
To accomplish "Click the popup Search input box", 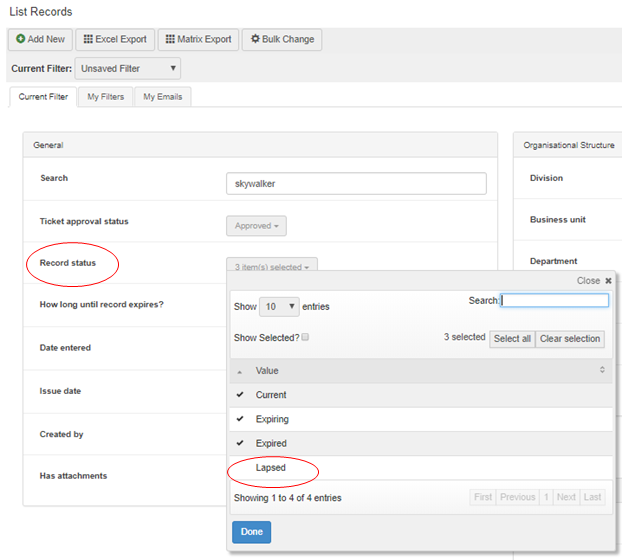I will [x=554, y=300].
